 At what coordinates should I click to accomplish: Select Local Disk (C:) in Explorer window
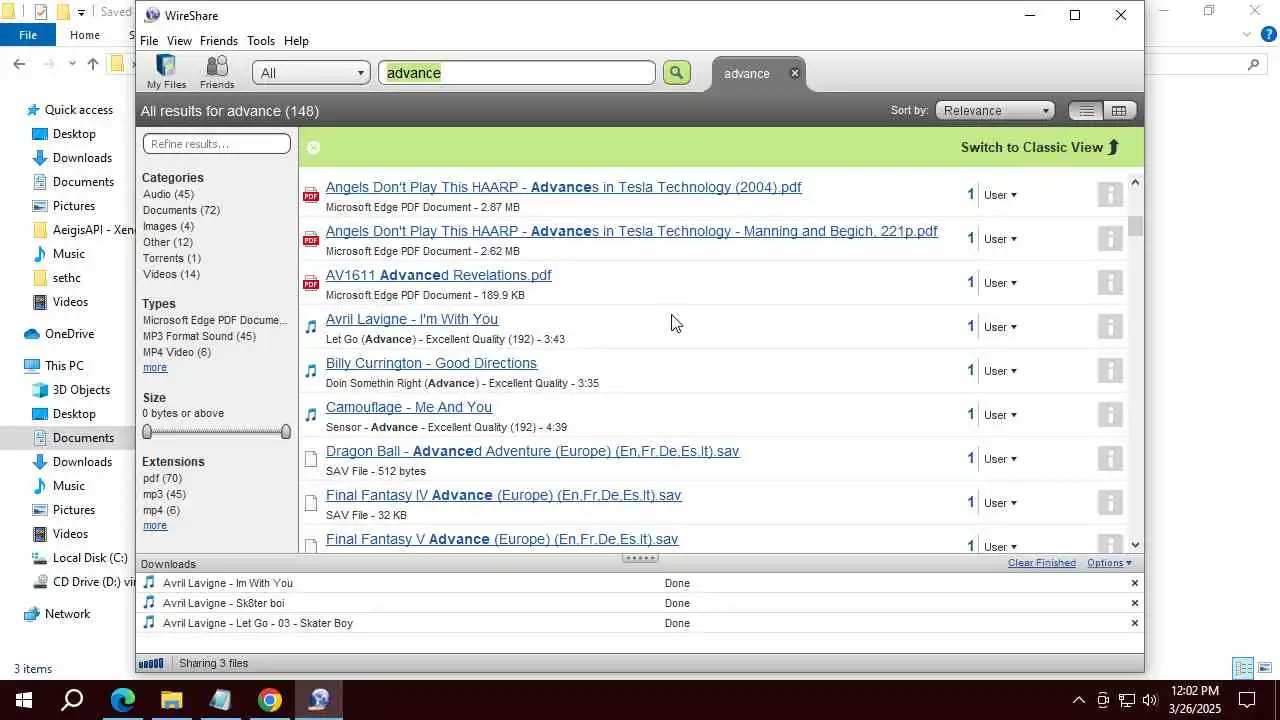point(90,558)
